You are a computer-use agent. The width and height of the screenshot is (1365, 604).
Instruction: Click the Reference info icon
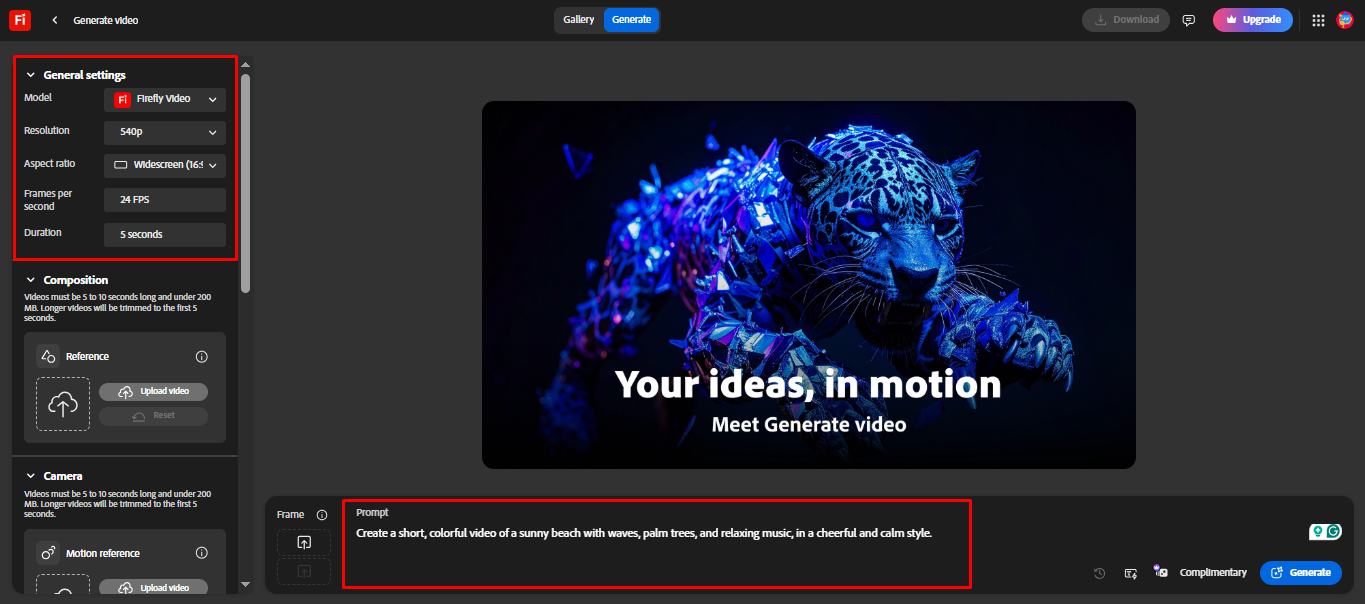tap(201, 355)
